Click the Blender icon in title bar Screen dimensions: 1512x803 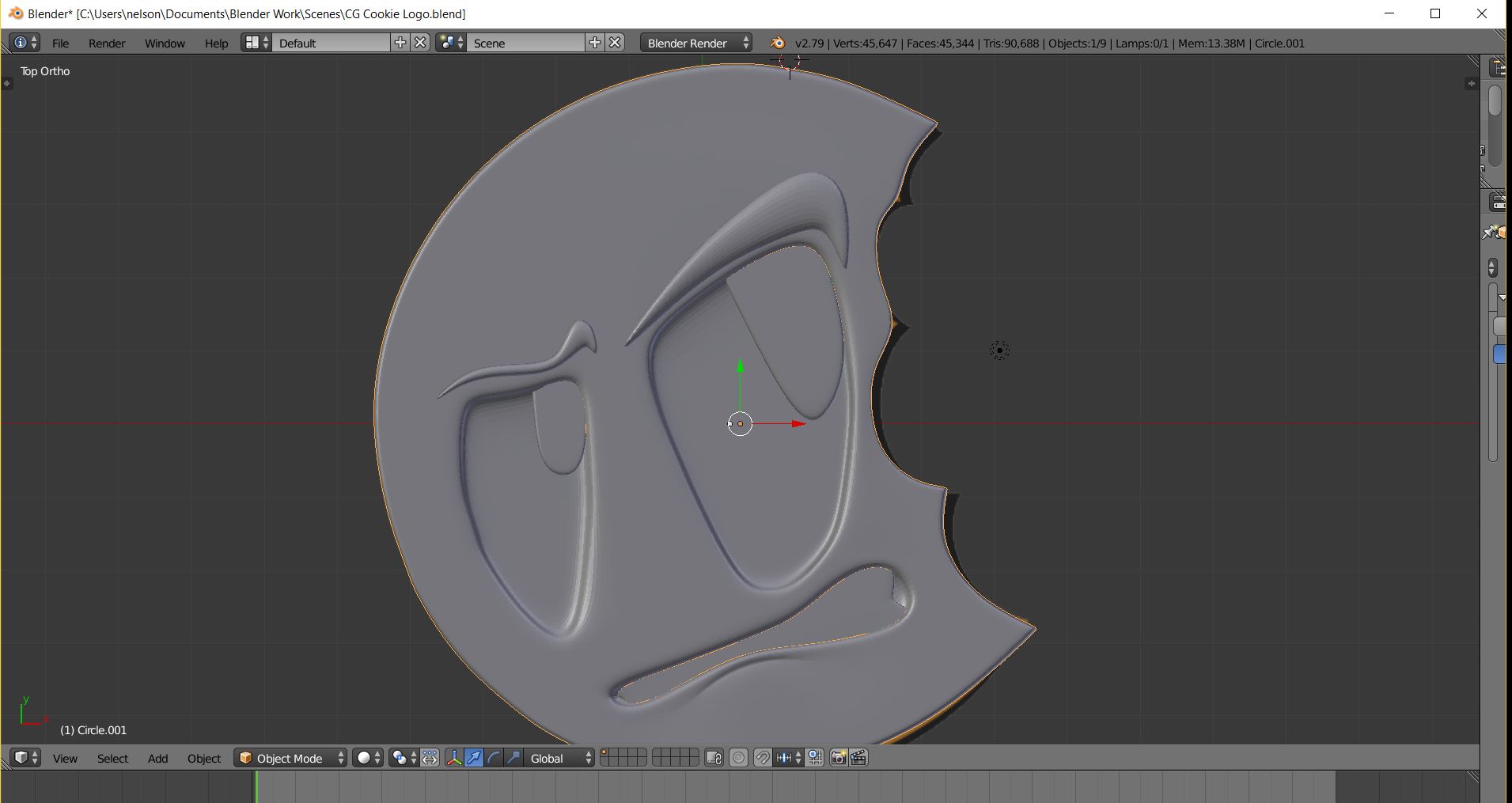click(16, 13)
